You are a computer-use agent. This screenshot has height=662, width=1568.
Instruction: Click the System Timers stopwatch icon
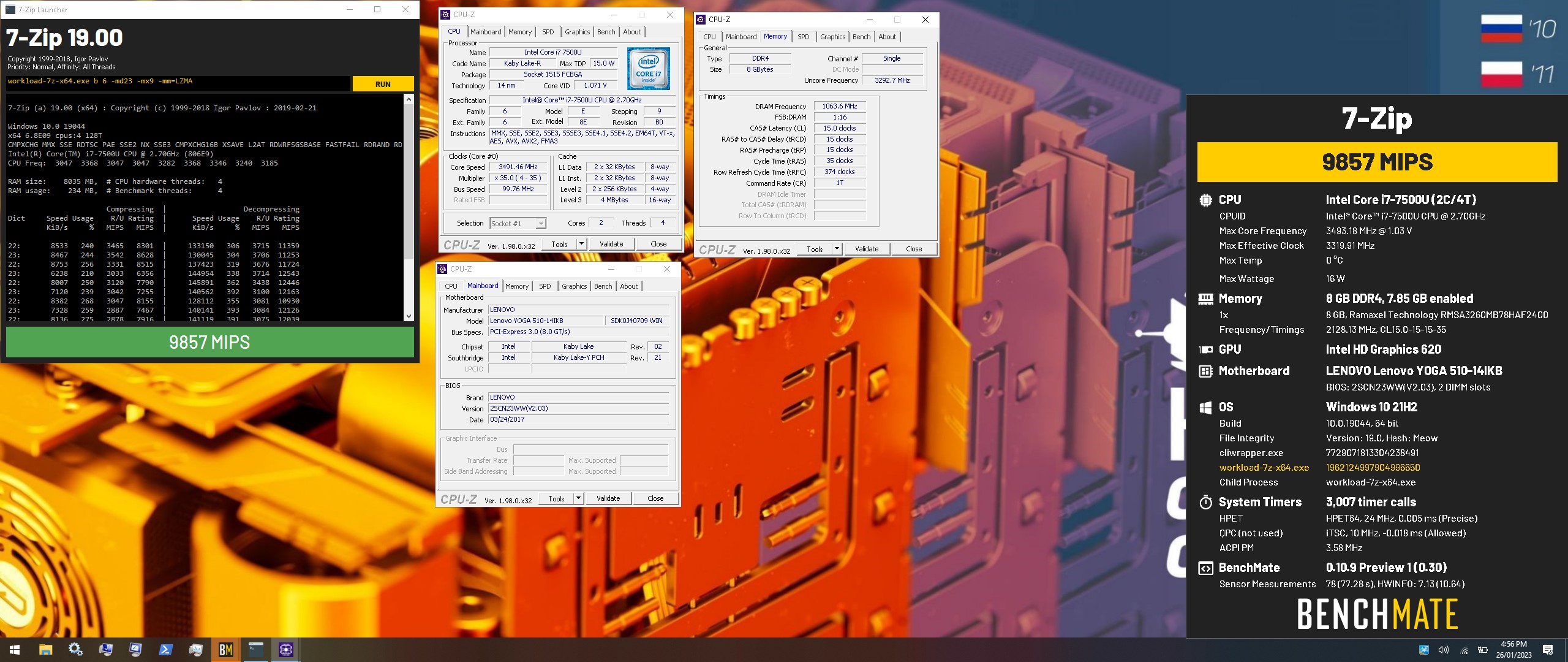1205,502
